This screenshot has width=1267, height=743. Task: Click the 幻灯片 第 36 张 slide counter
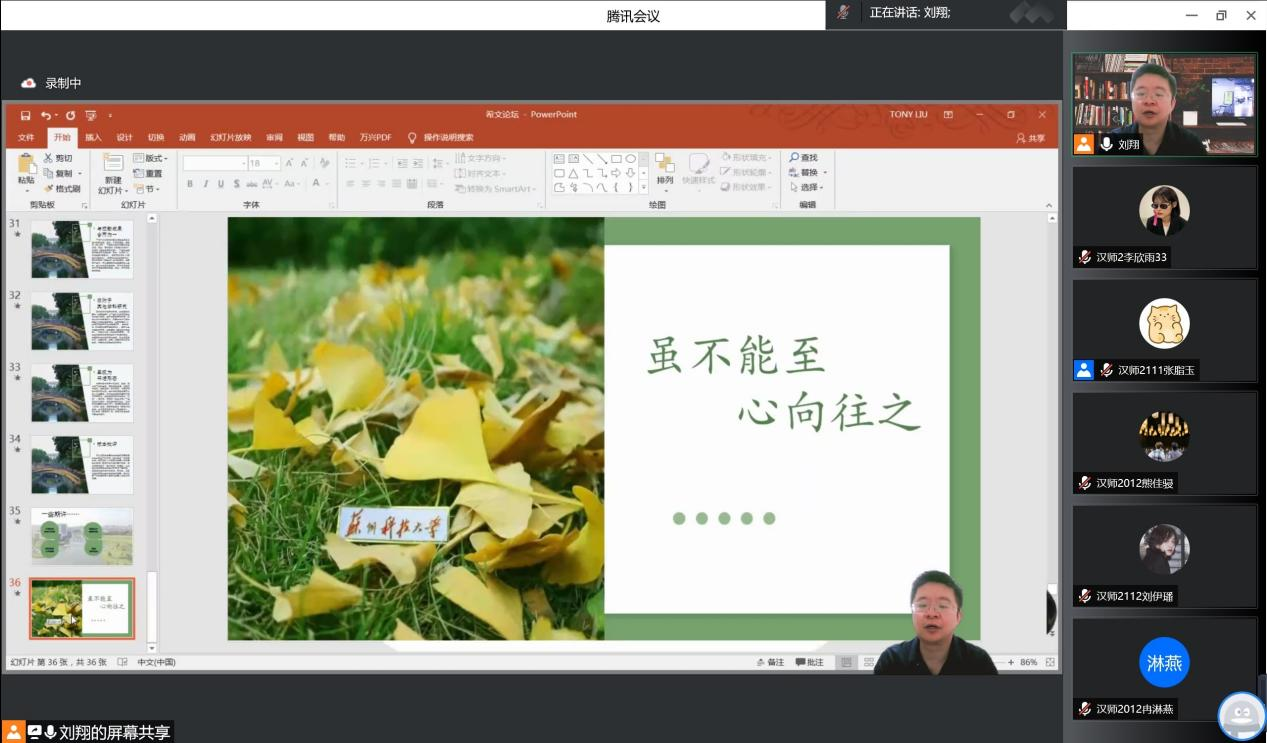(x=58, y=662)
